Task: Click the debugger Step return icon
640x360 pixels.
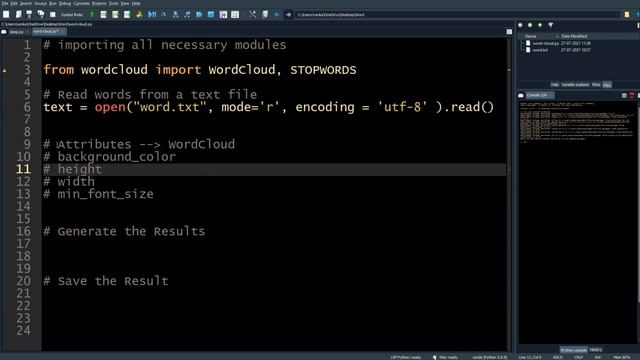Action: pos(187,14)
